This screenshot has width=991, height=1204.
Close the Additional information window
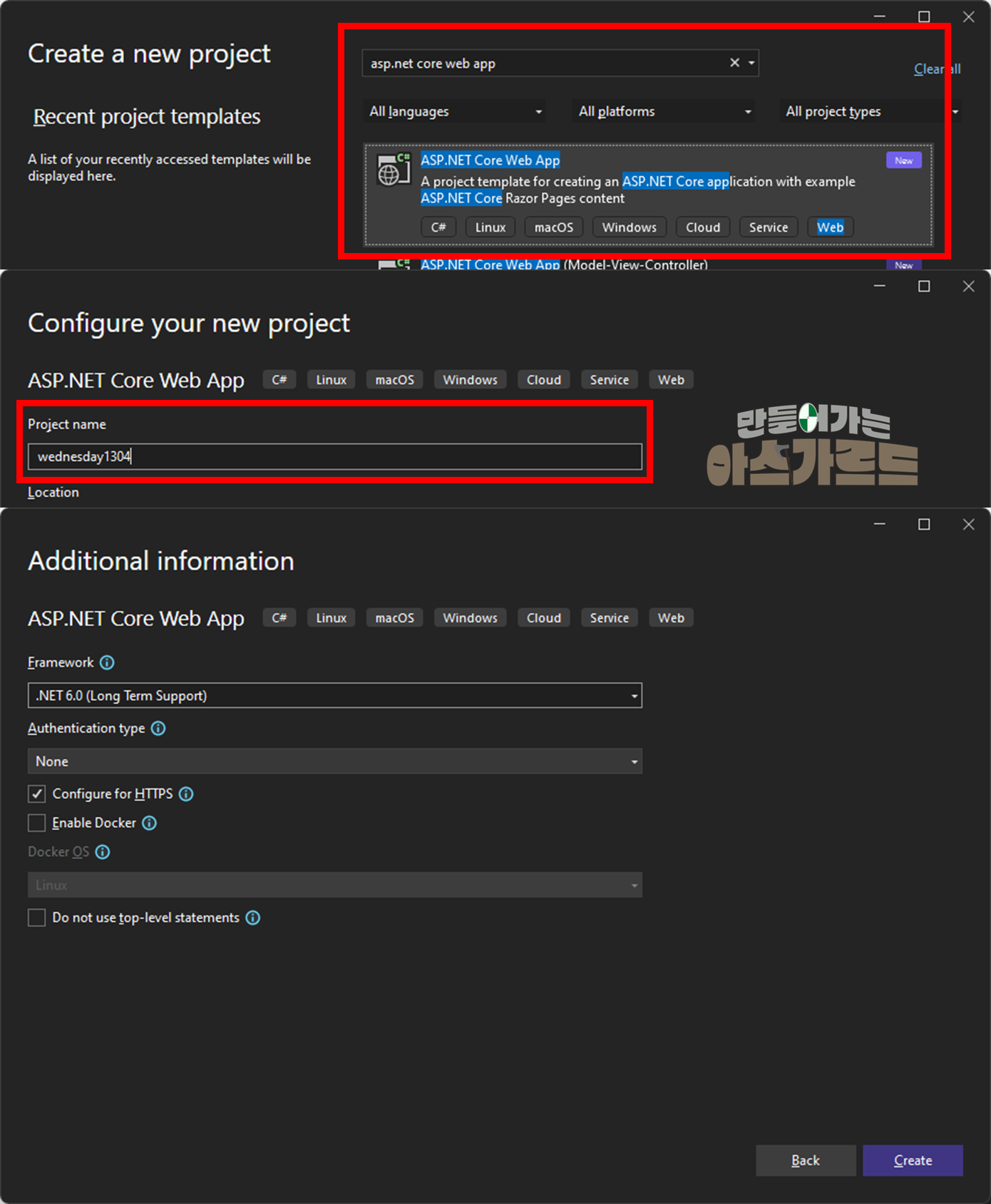coord(968,524)
